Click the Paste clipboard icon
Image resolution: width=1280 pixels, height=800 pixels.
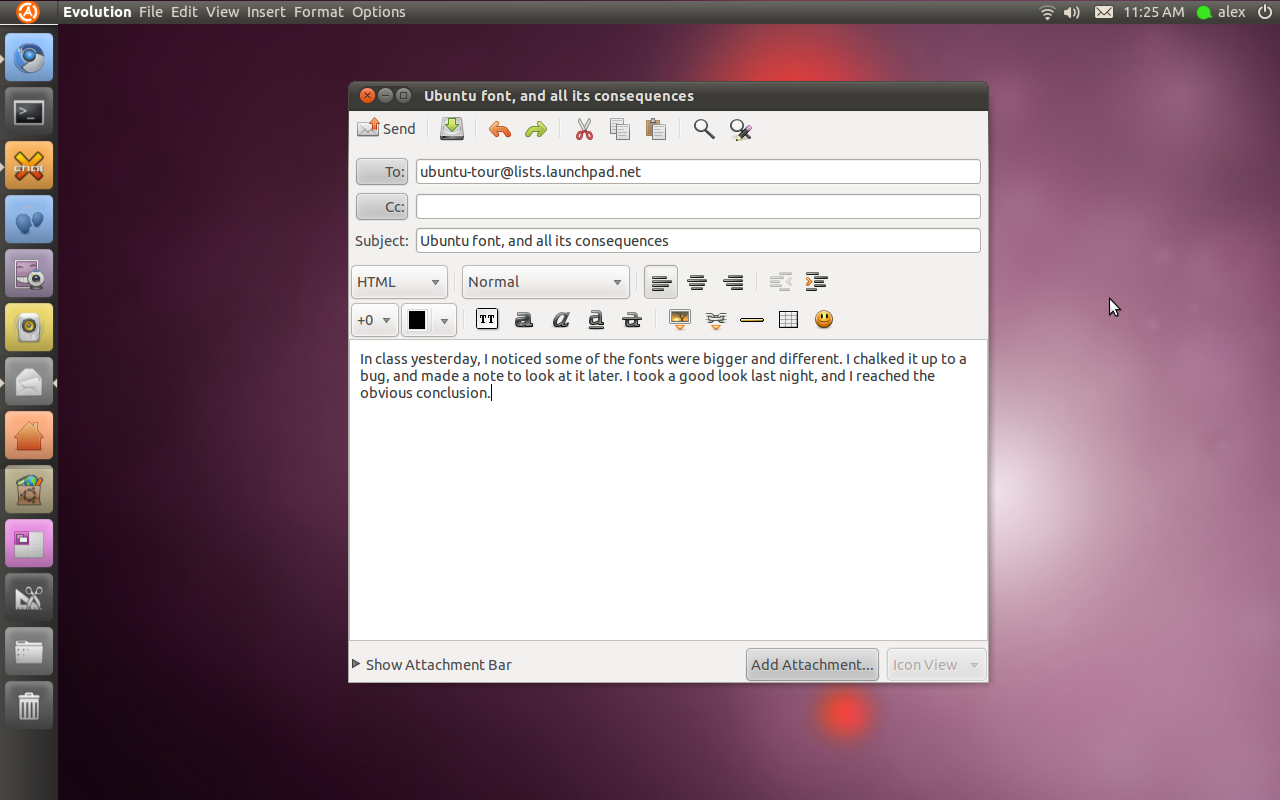coord(656,129)
